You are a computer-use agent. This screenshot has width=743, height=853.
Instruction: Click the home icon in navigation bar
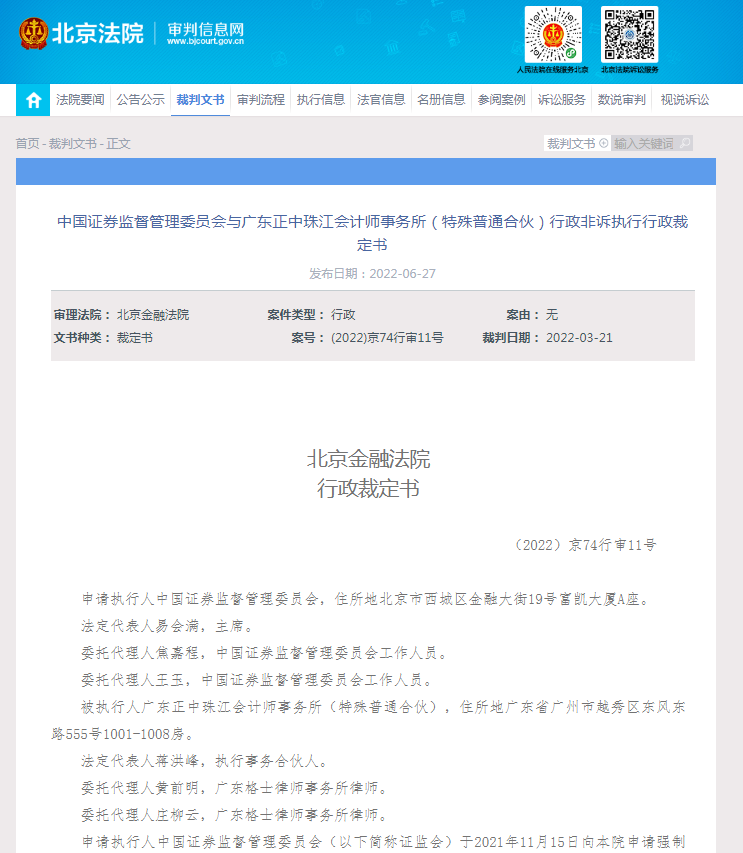pyautogui.click(x=33, y=100)
